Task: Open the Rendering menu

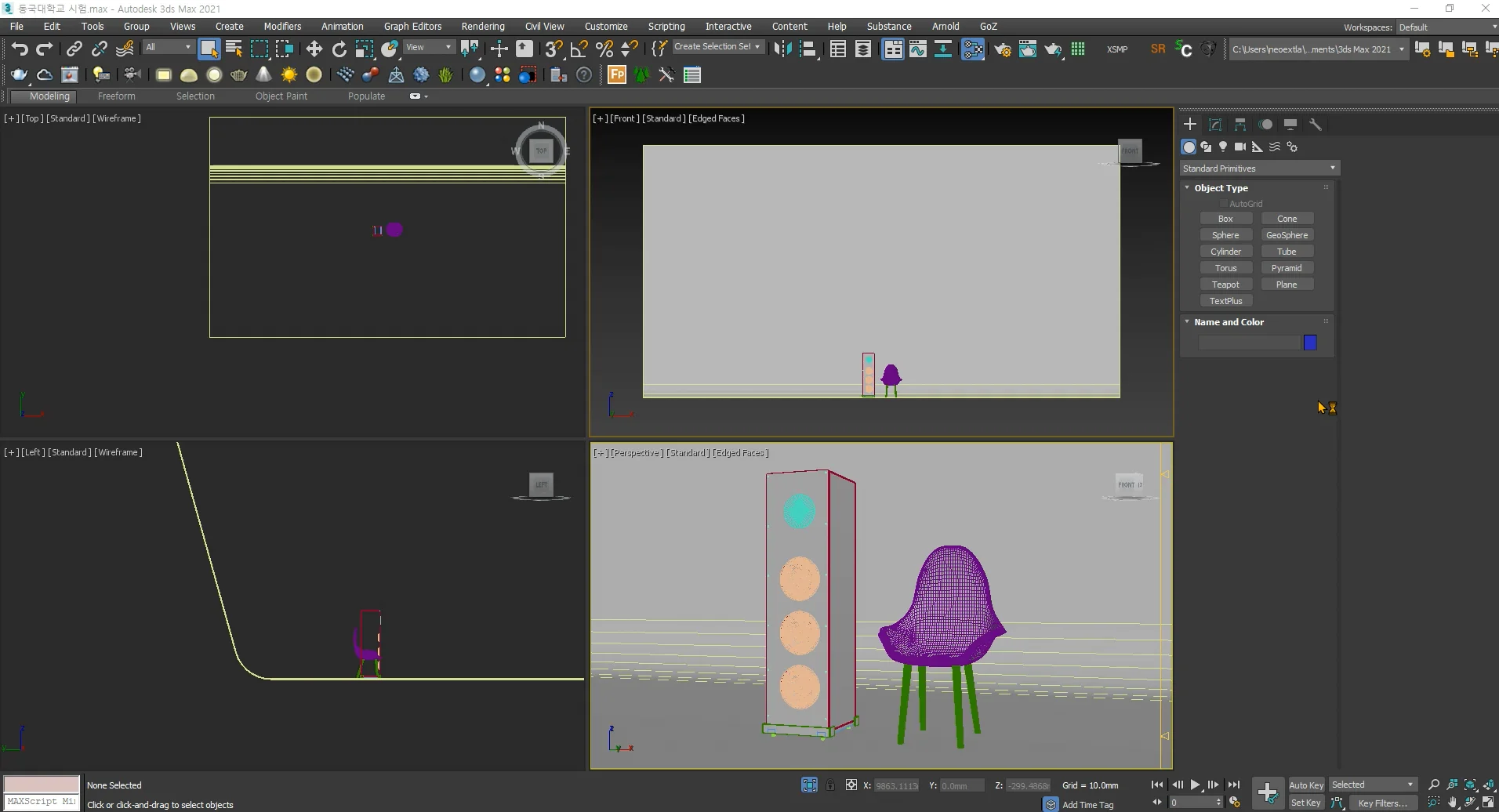Action: coord(483,26)
